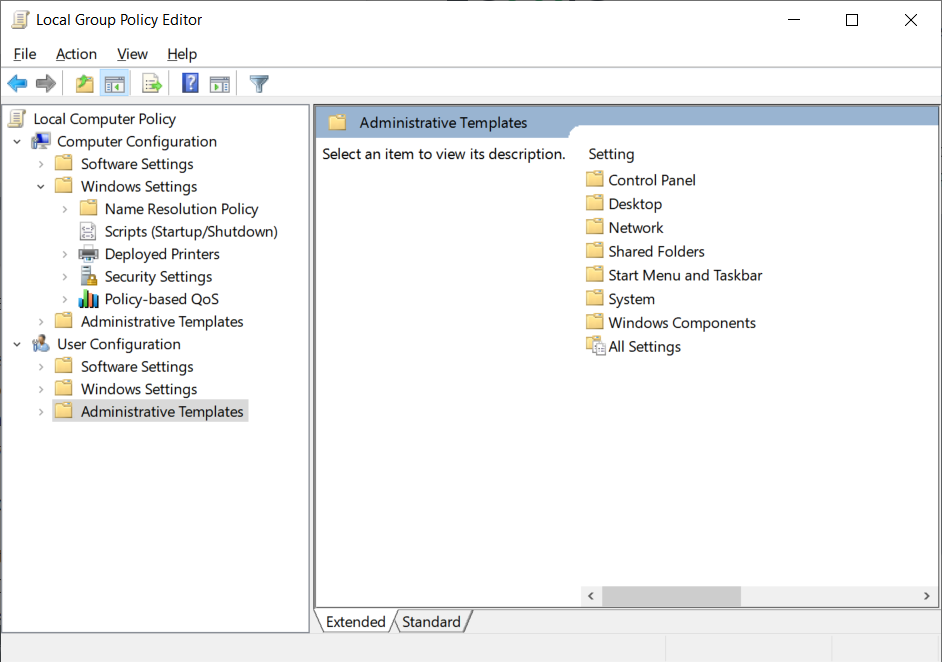Expand Administrative Templates under Computer Configuration
This screenshot has width=942, height=662.
pos(41,322)
